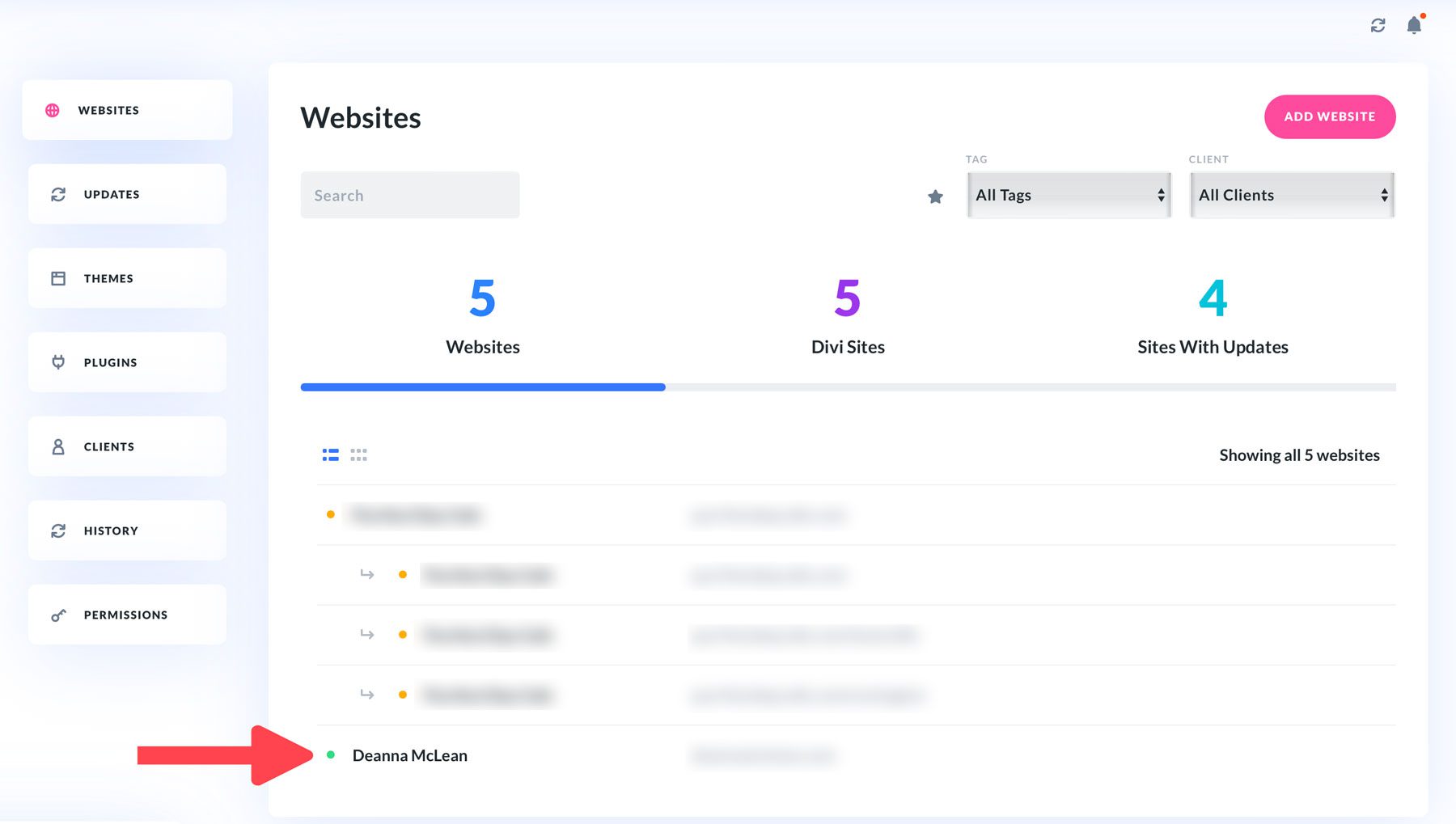Open the All Tags dropdown
This screenshot has width=1456, height=824.
pyautogui.click(x=1069, y=195)
